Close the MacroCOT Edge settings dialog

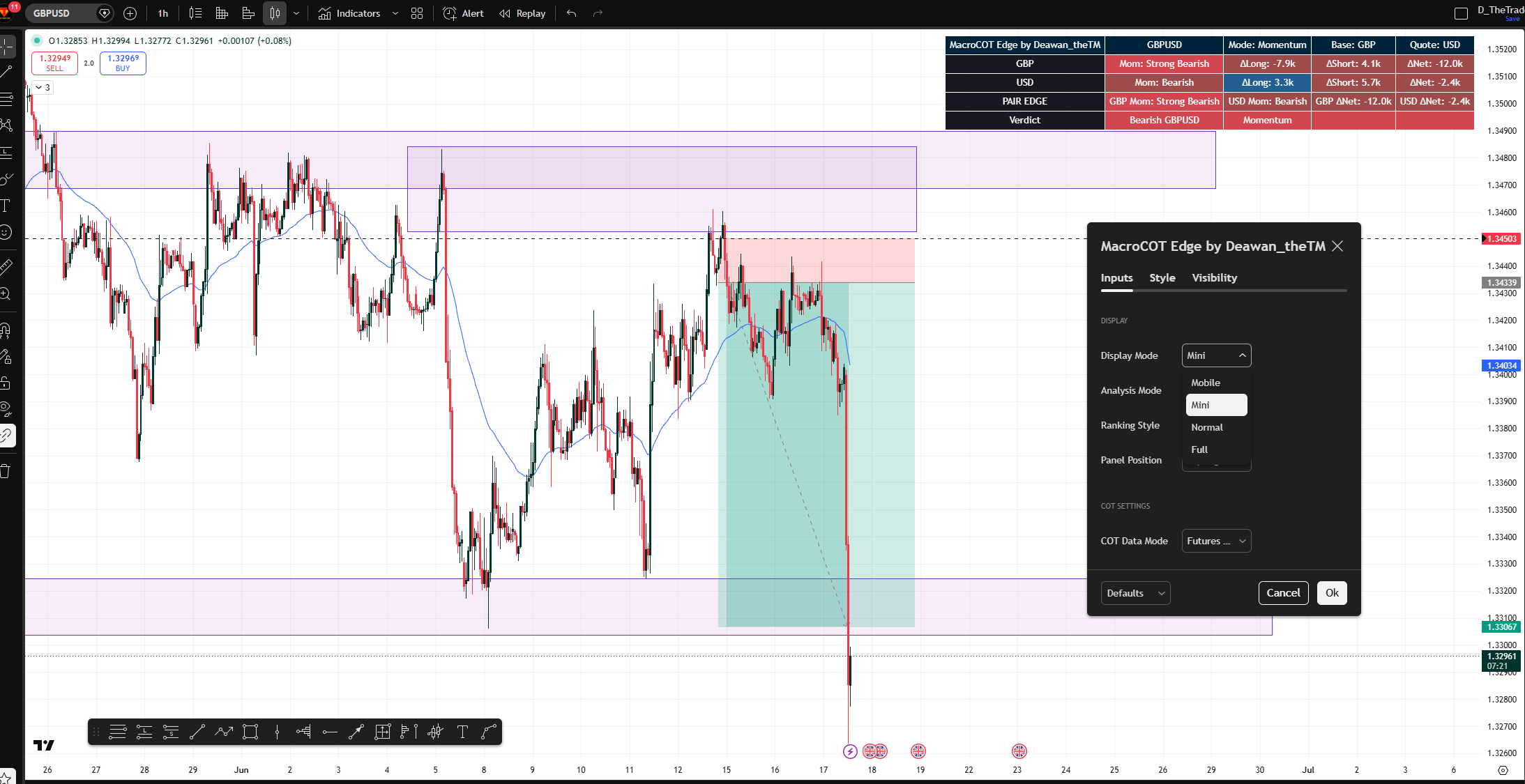[x=1337, y=246]
